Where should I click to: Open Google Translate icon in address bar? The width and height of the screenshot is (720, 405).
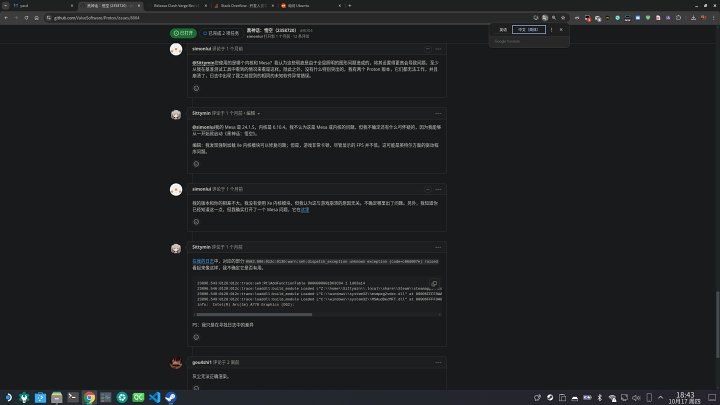coord(545,18)
